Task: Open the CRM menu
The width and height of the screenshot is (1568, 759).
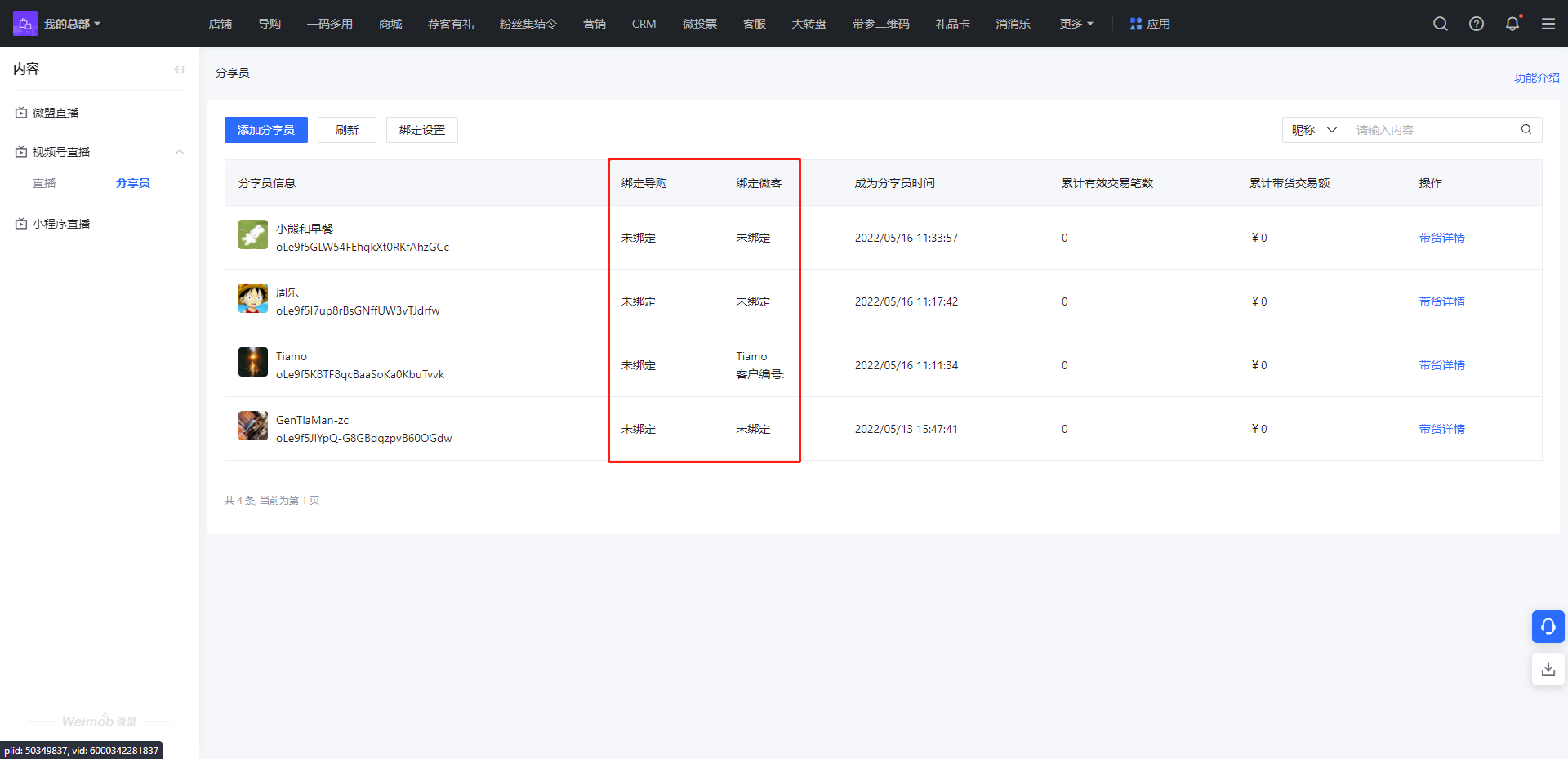Action: pos(644,24)
